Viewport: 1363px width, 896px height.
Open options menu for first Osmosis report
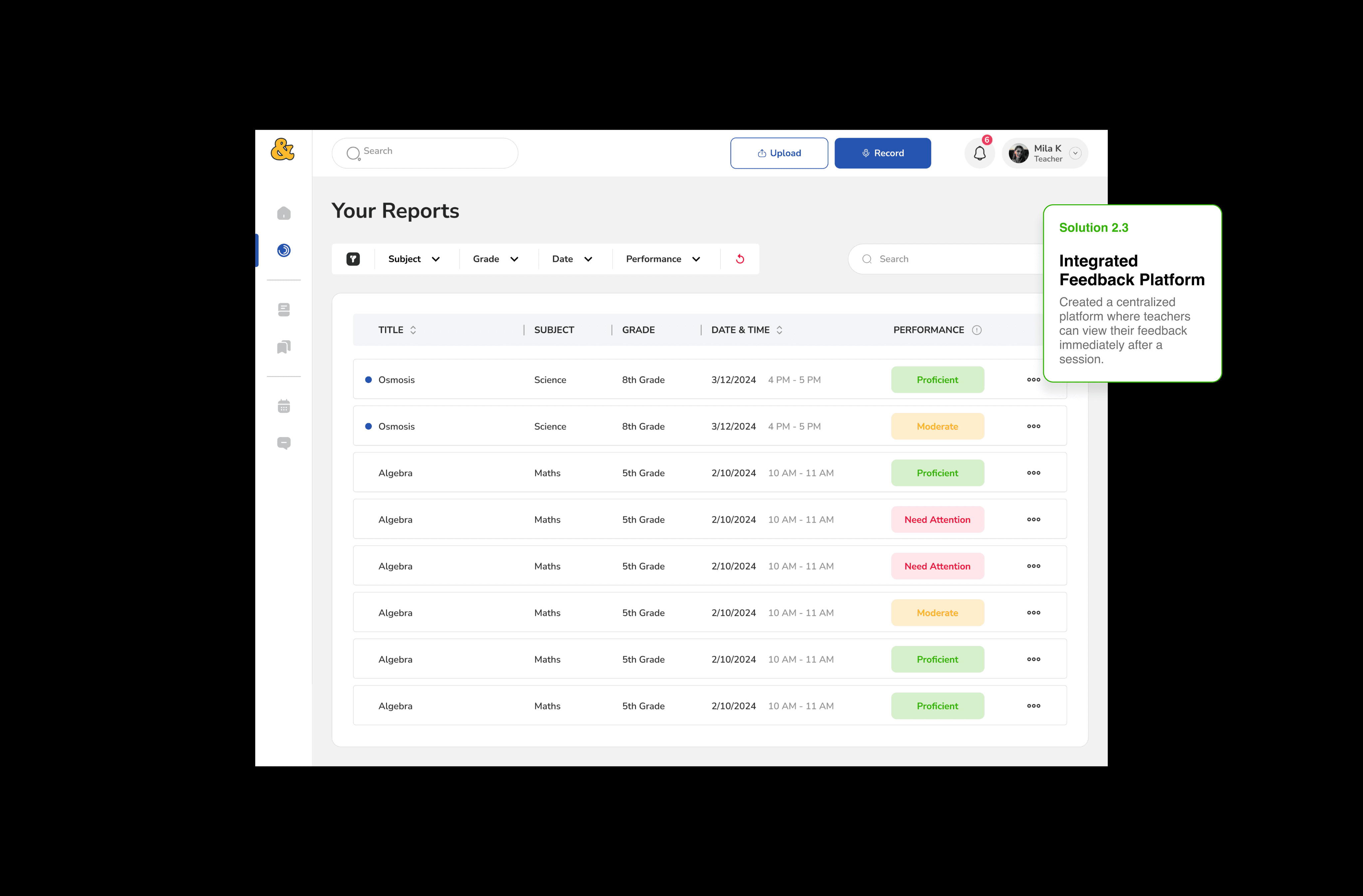tap(1033, 380)
